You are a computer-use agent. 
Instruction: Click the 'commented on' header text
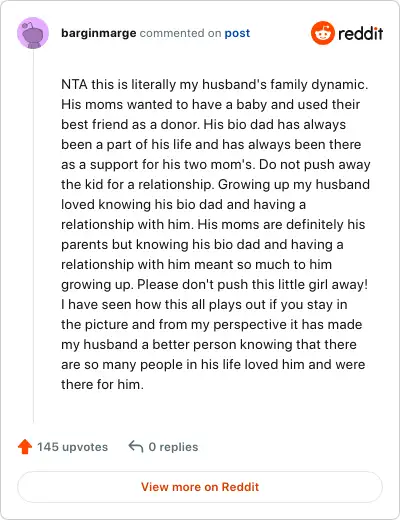[x=180, y=33]
